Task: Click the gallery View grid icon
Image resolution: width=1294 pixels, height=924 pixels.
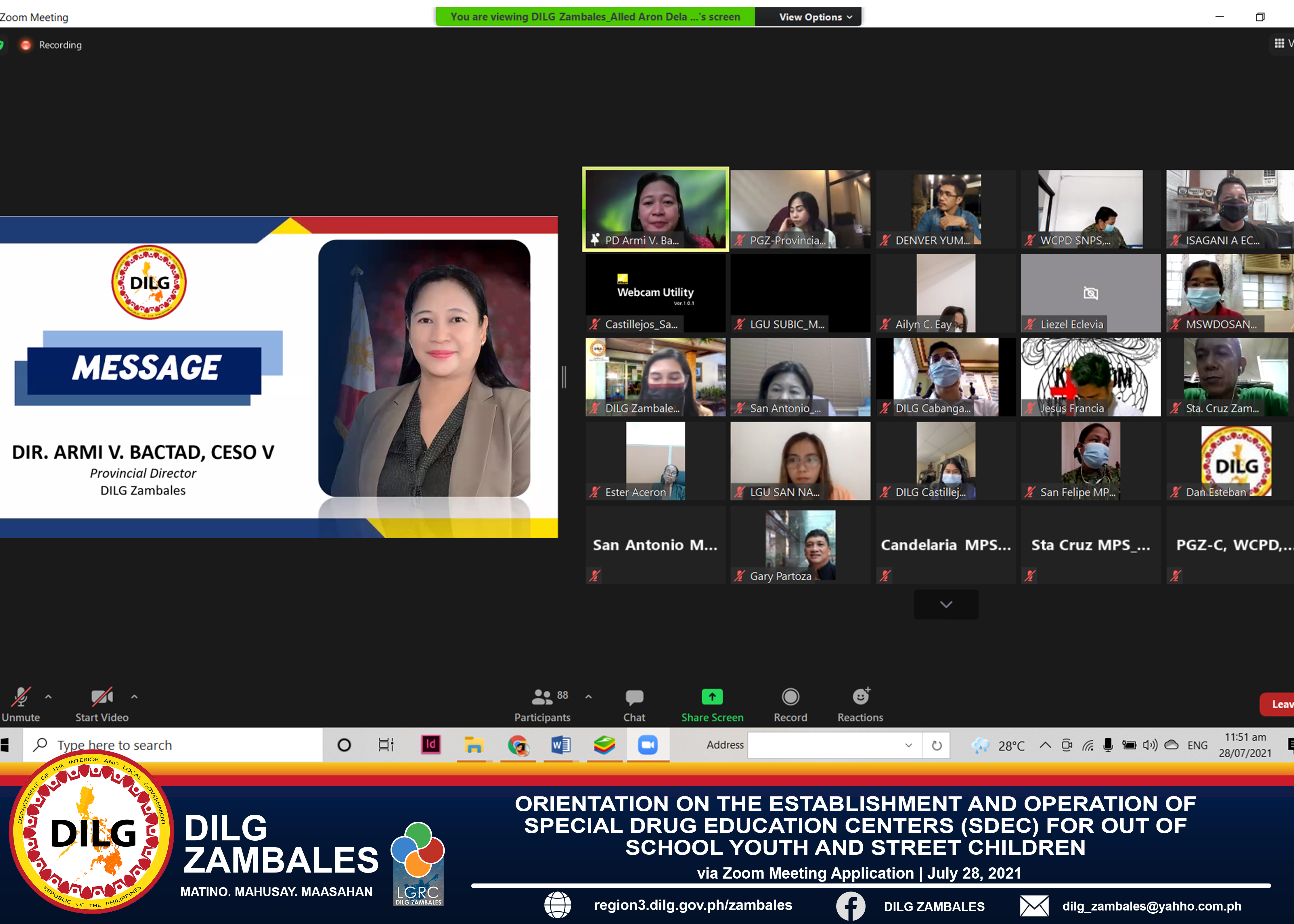Action: tap(1279, 43)
